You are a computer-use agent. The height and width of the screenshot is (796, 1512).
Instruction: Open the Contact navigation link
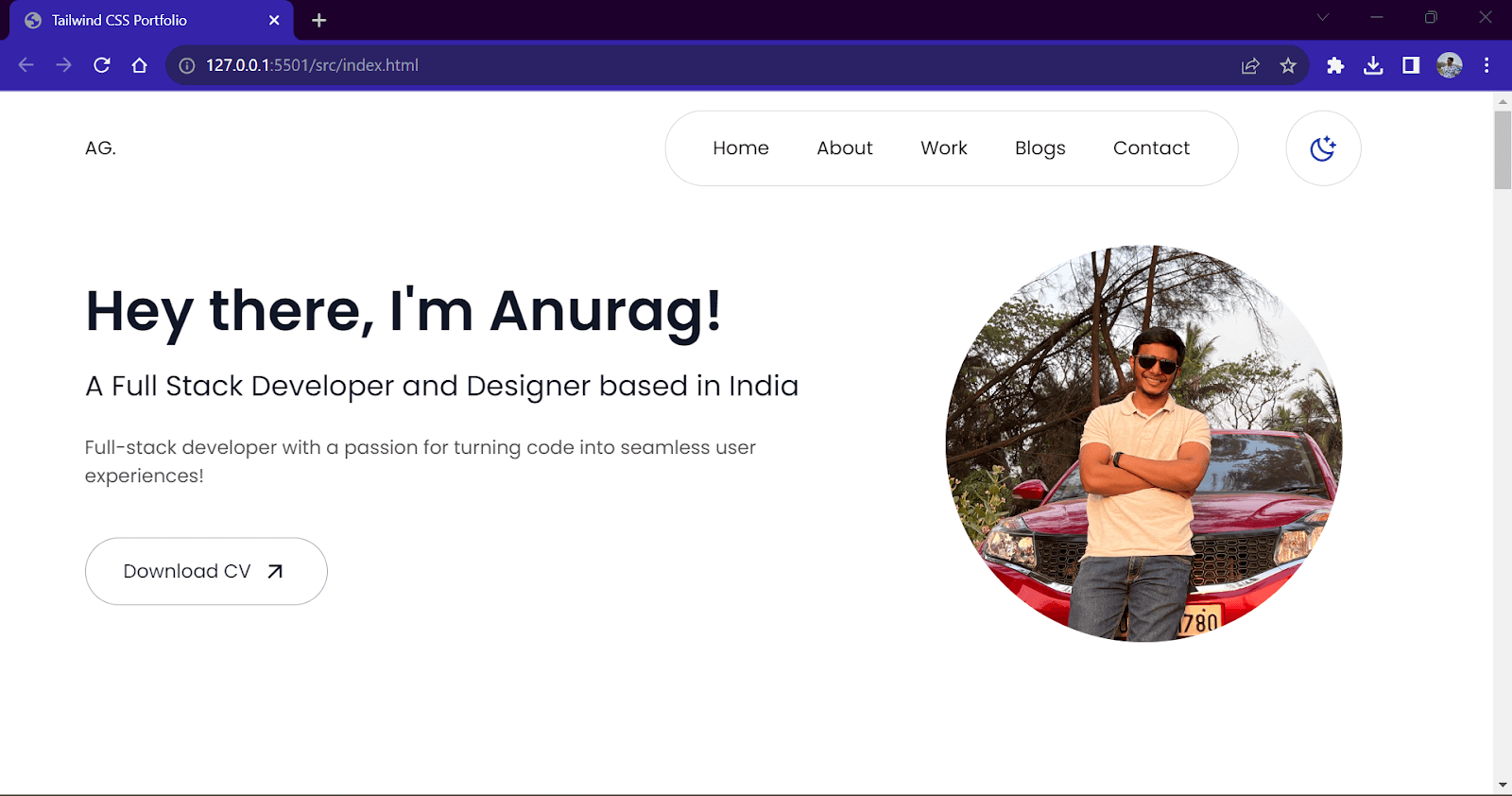(1151, 148)
